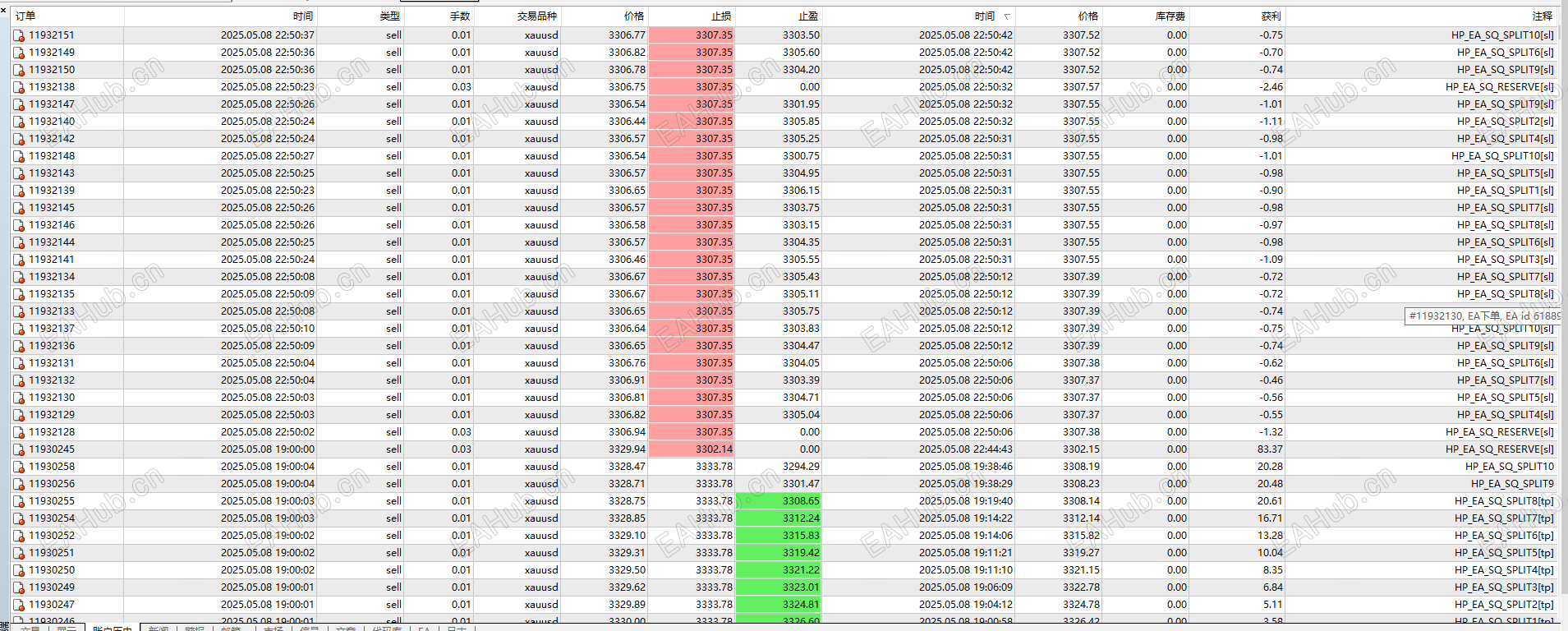The width and height of the screenshot is (1568, 631).
Task: Click the order icon beside 11932143
Action: [x=19, y=173]
